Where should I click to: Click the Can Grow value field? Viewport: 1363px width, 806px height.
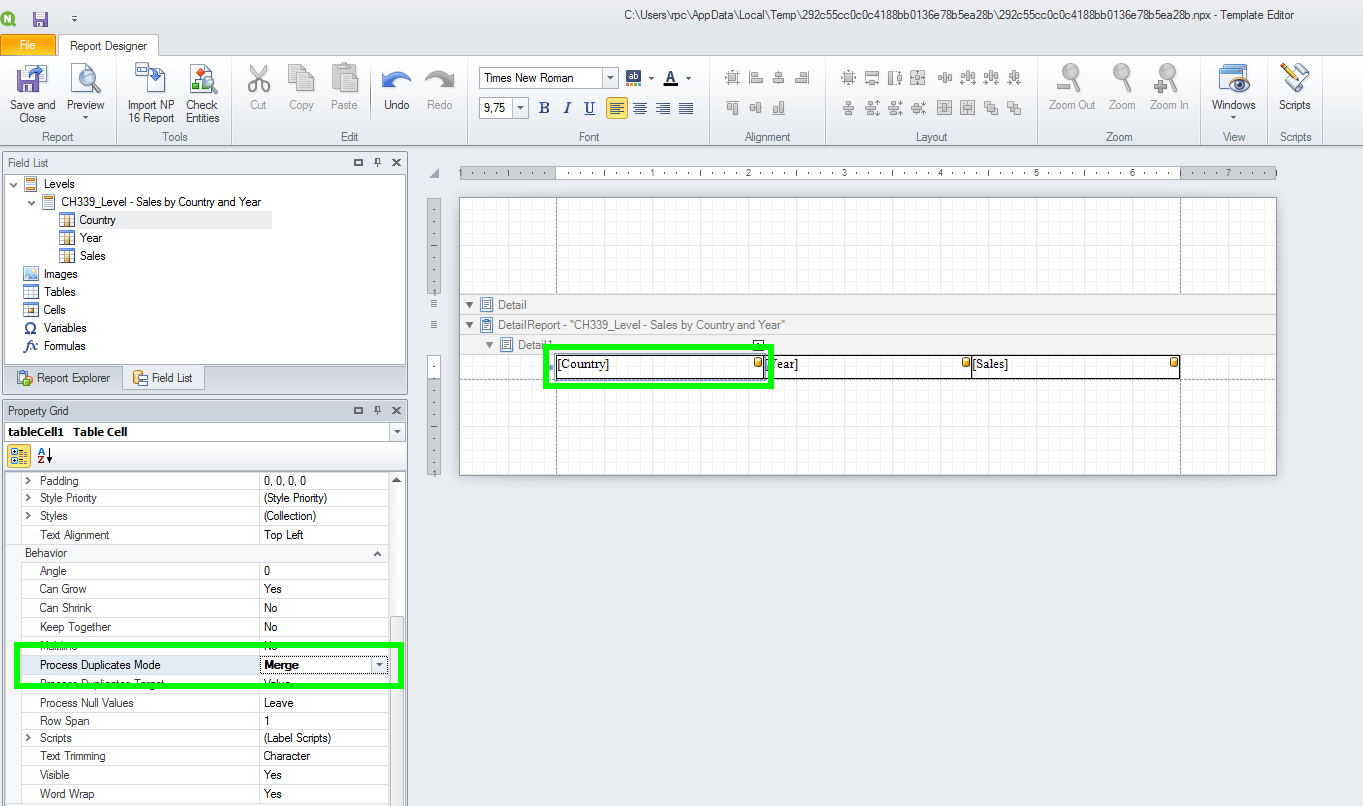tap(324, 589)
